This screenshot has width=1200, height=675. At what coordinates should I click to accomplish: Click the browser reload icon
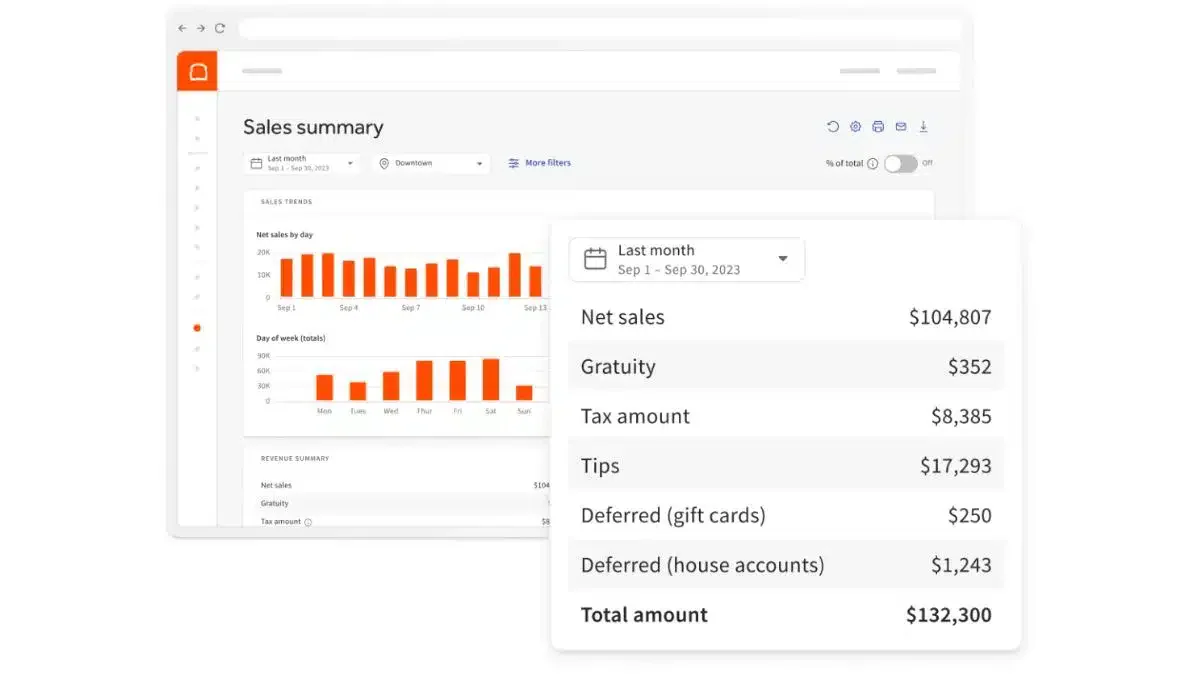pos(220,29)
